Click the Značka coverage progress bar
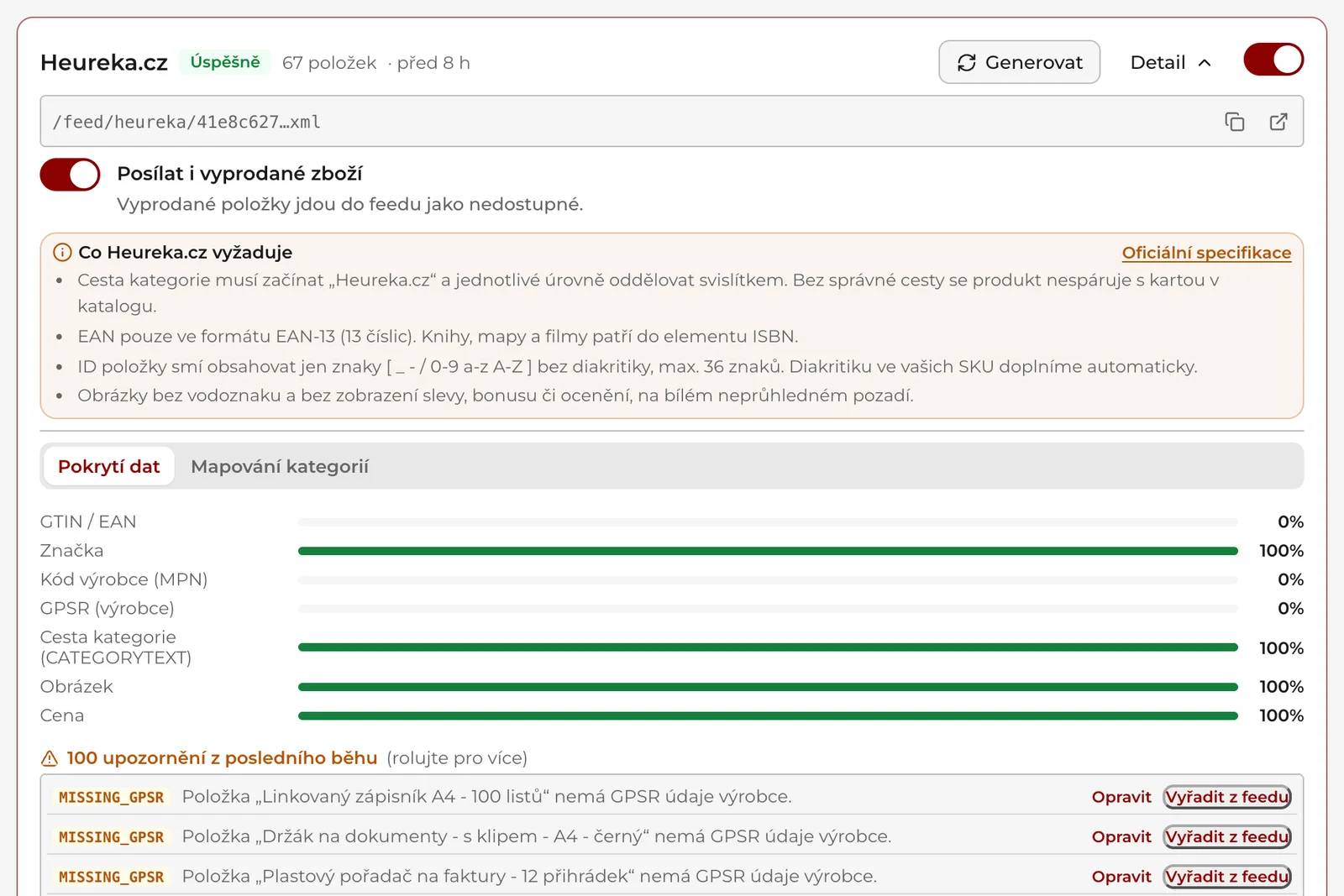The width and height of the screenshot is (1344, 896). [x=768, y=551]
